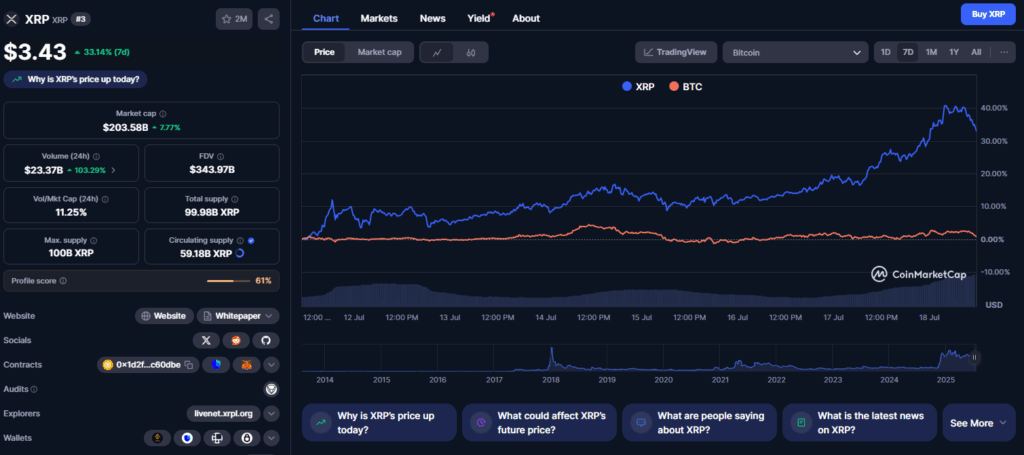Open the Markets tab

click(379, 18)
